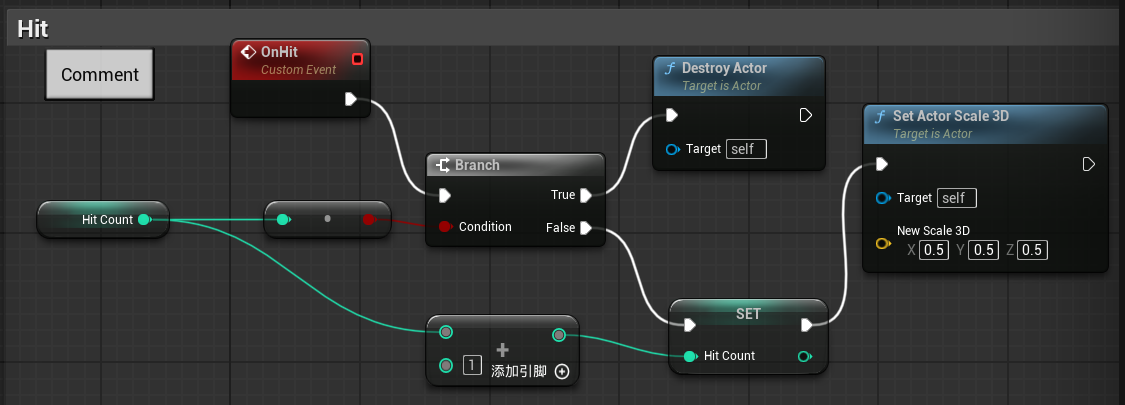Click the SET node Hit Count output pin
This screenshot has width=1125, height=405.
pyautogui.click(x=804, y=356)
